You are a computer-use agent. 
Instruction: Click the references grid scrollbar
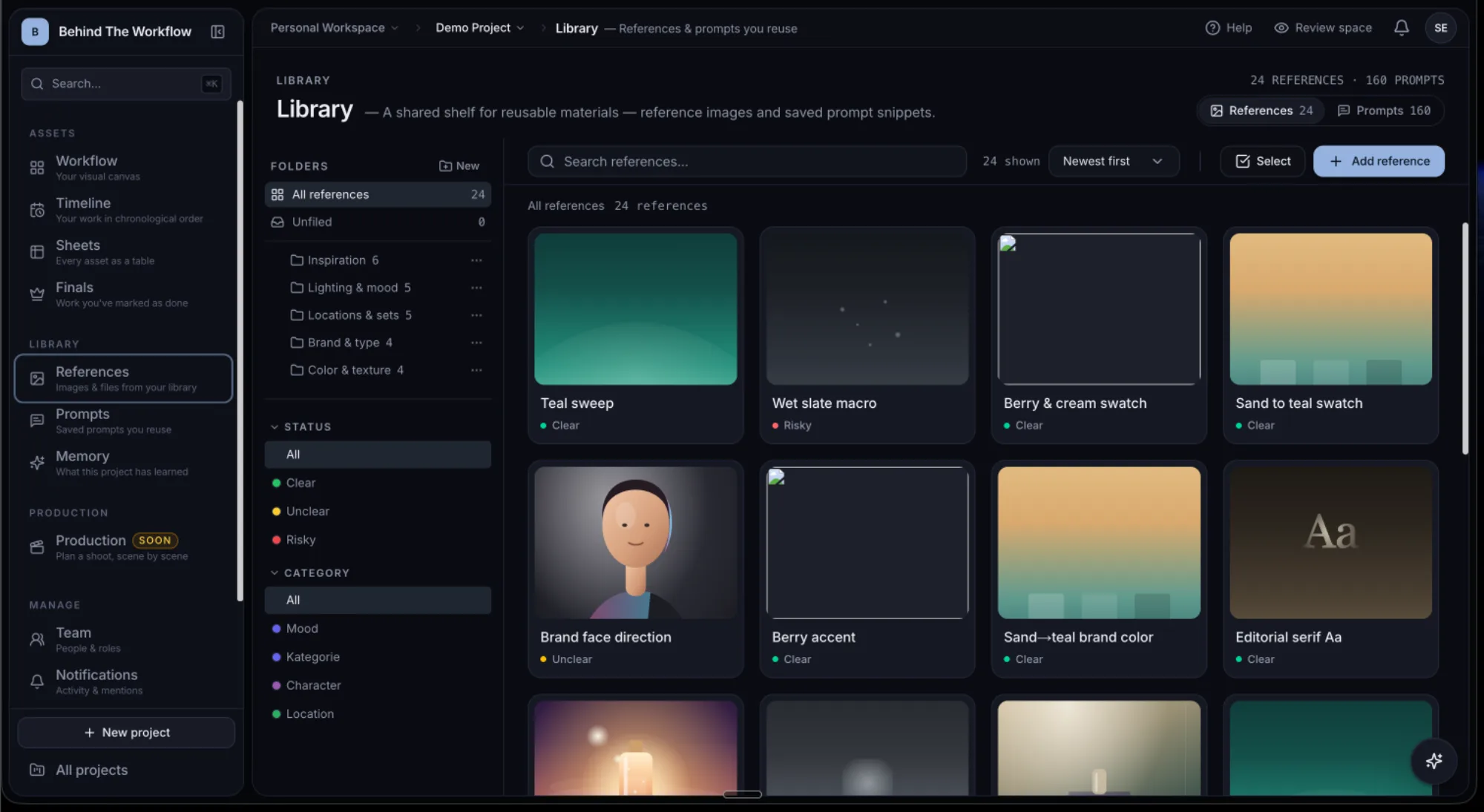coord(1465,338)
